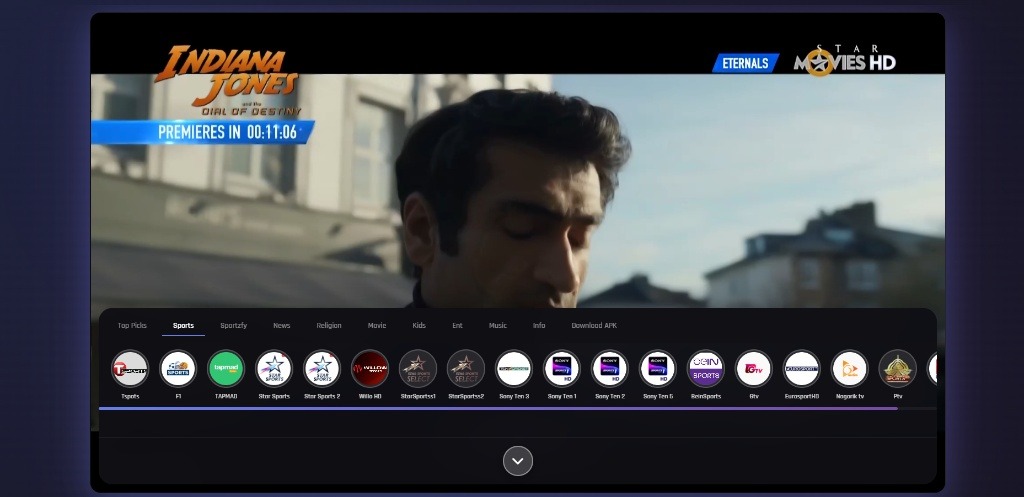Open the Star Sports channel logo
This screenshot has width=1024, height=497.
(274, 368)
